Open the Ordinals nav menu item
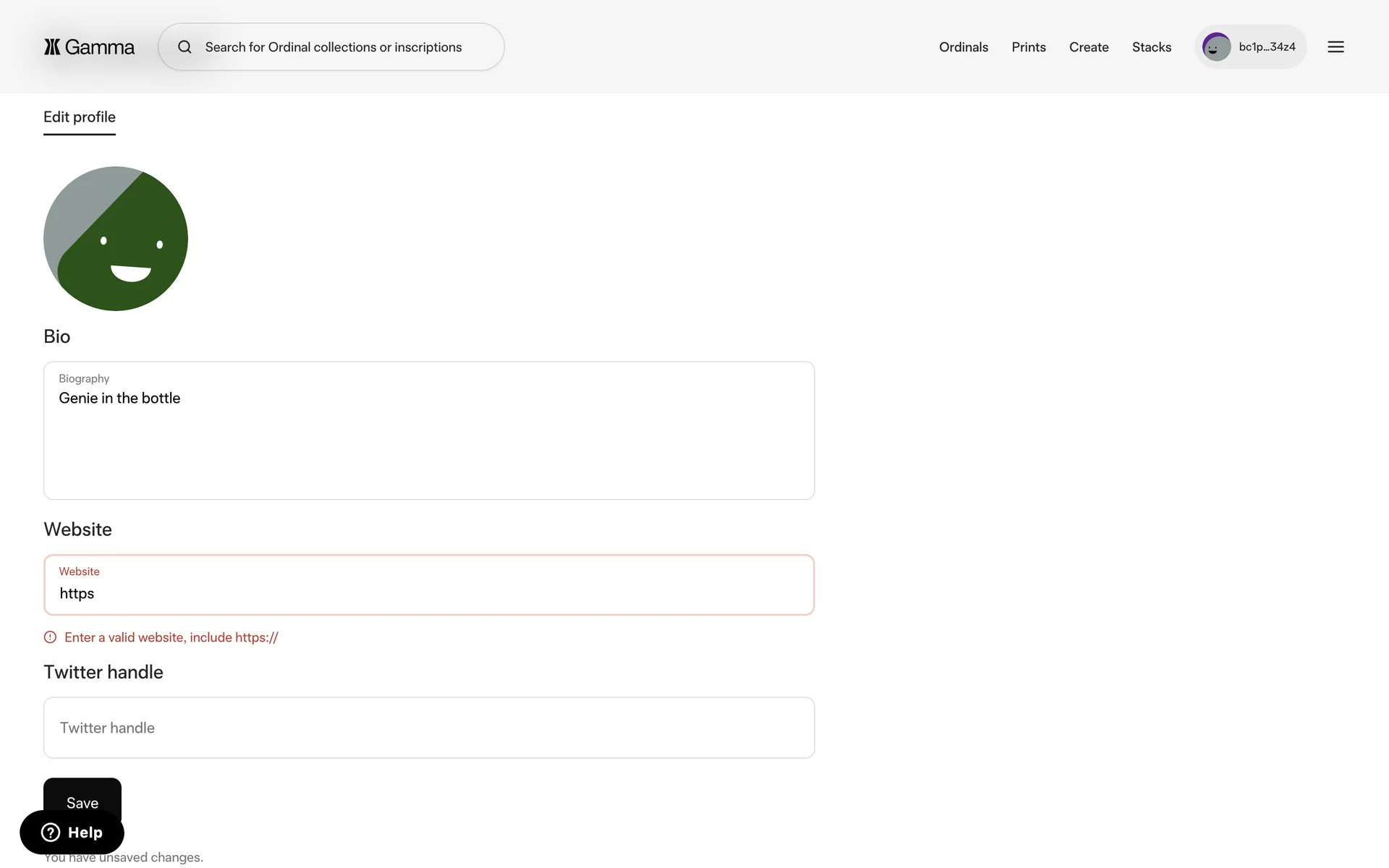This screenshot has width=1389, height=868. point(963,47)
